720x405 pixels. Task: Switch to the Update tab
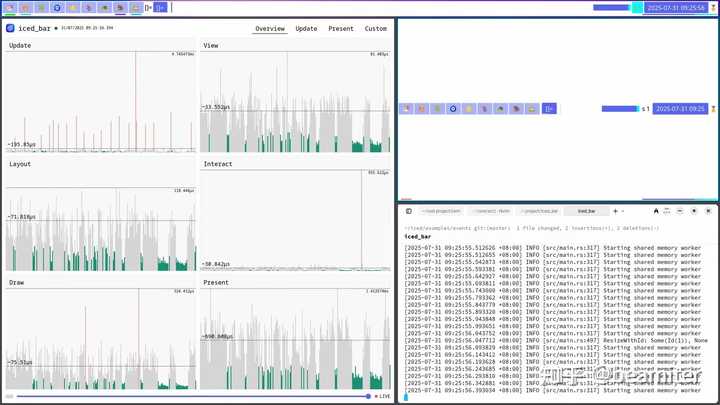click(306, 28)
